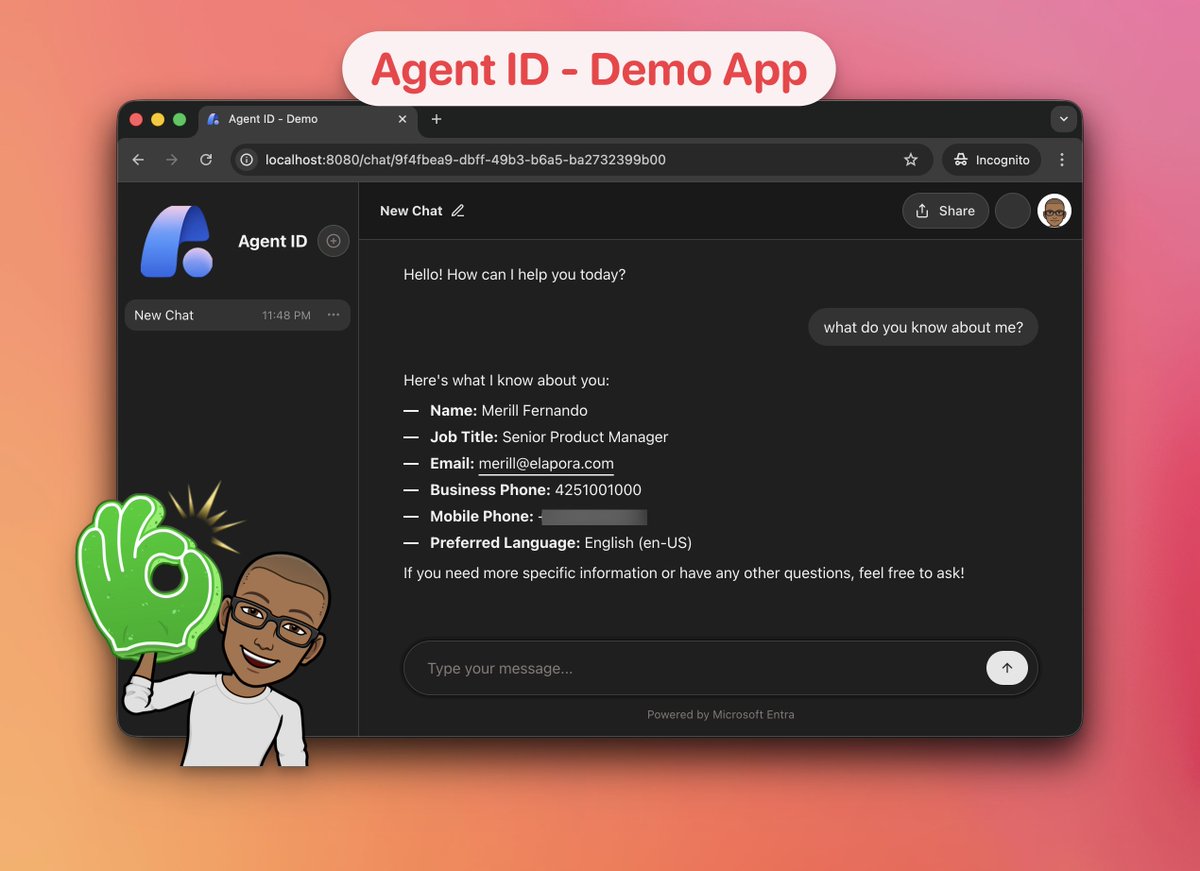The width and height of the screenshot is (1200, 871).
Task: Click the pencil icon to rename New Chat
Action: click(458, 210)
